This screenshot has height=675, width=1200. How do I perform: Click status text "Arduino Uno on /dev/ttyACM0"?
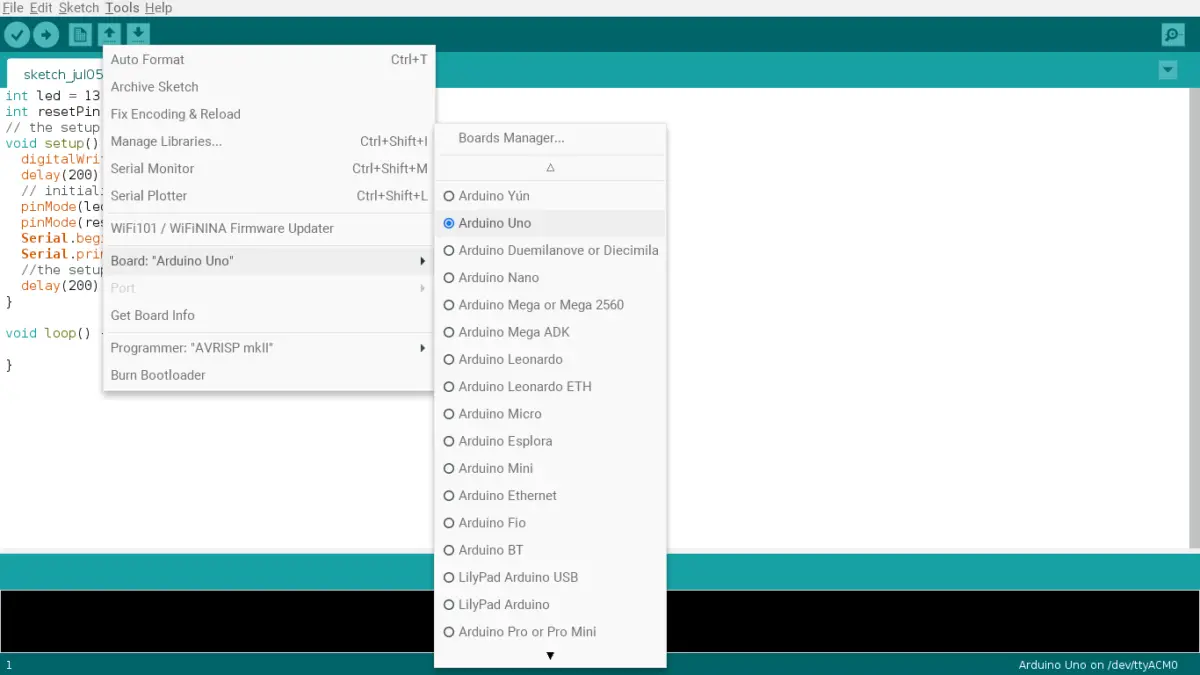pyautogui.click(x=1098, y=665)
